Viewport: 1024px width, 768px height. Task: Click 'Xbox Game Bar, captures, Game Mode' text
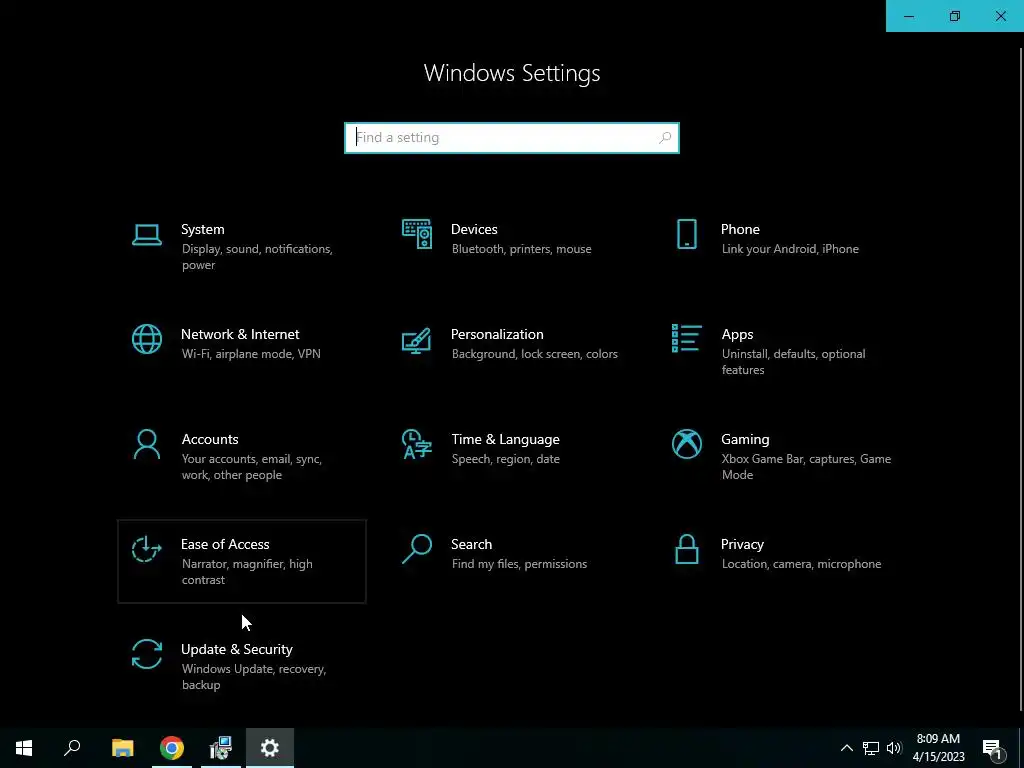(x=807, y=467)
